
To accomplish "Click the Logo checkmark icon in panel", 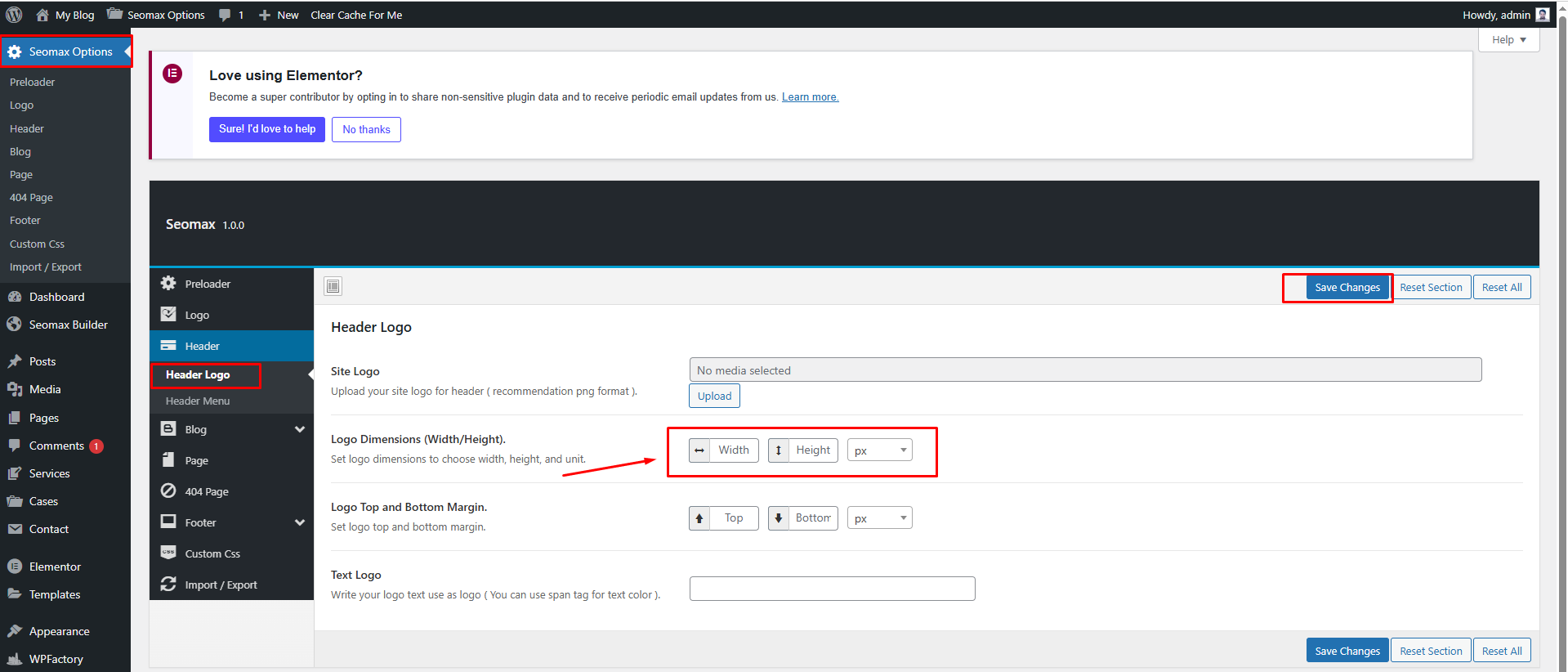I will click(x=168, y=314).
